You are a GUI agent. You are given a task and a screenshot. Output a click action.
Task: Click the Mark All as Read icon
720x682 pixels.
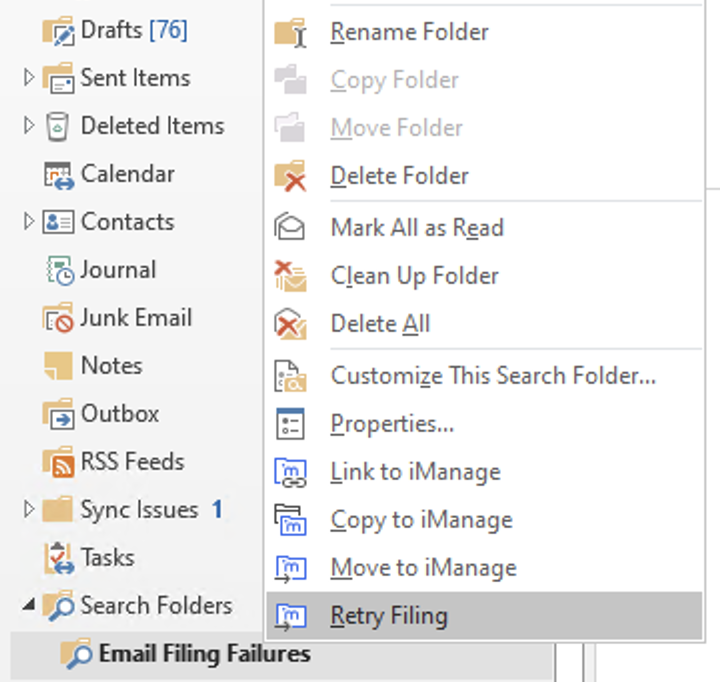click(x=289, y=228)
